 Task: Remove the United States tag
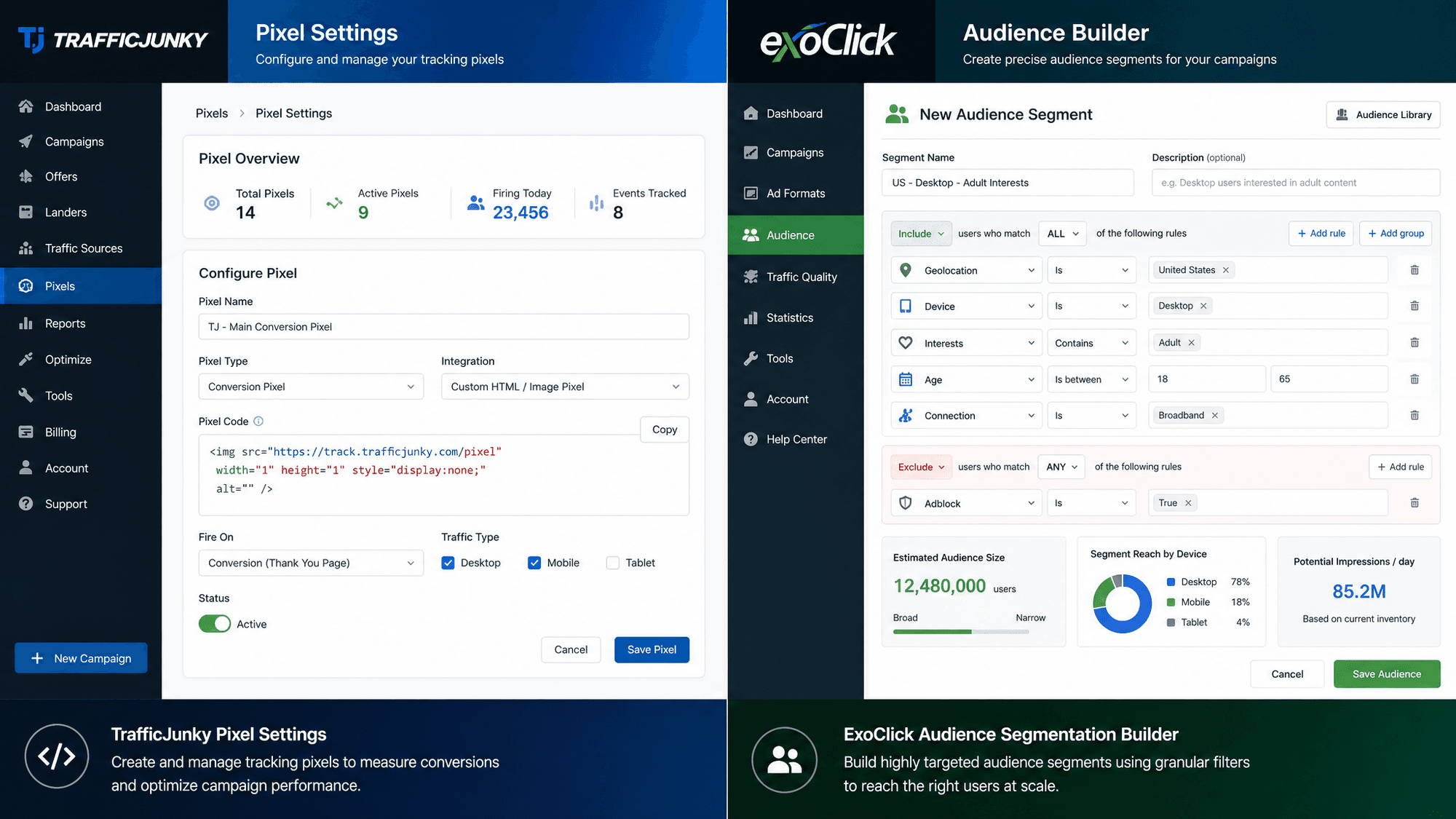tap(1226, 270)
